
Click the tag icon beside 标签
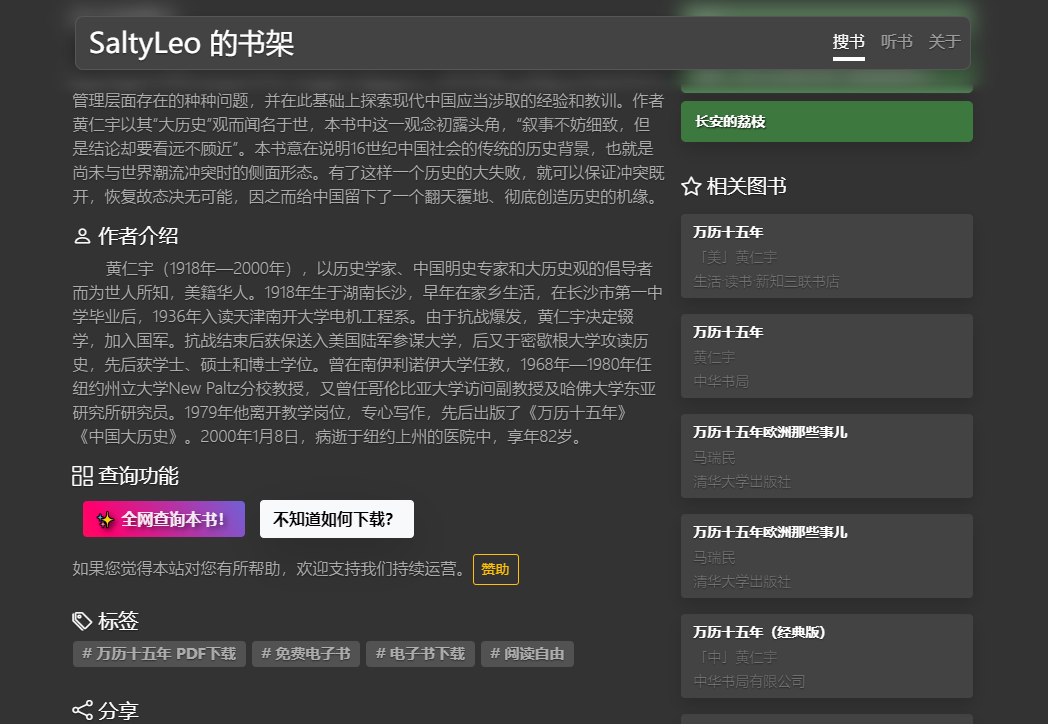pos(82,621)
